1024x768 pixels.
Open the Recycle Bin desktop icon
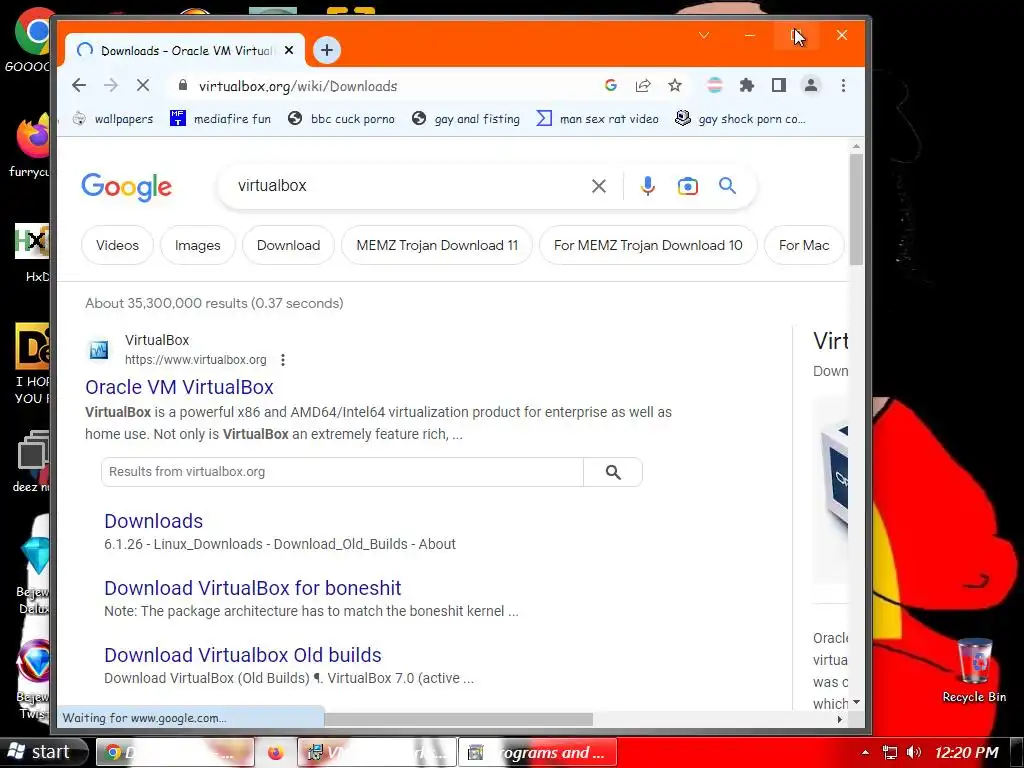[x=974, y=671]
